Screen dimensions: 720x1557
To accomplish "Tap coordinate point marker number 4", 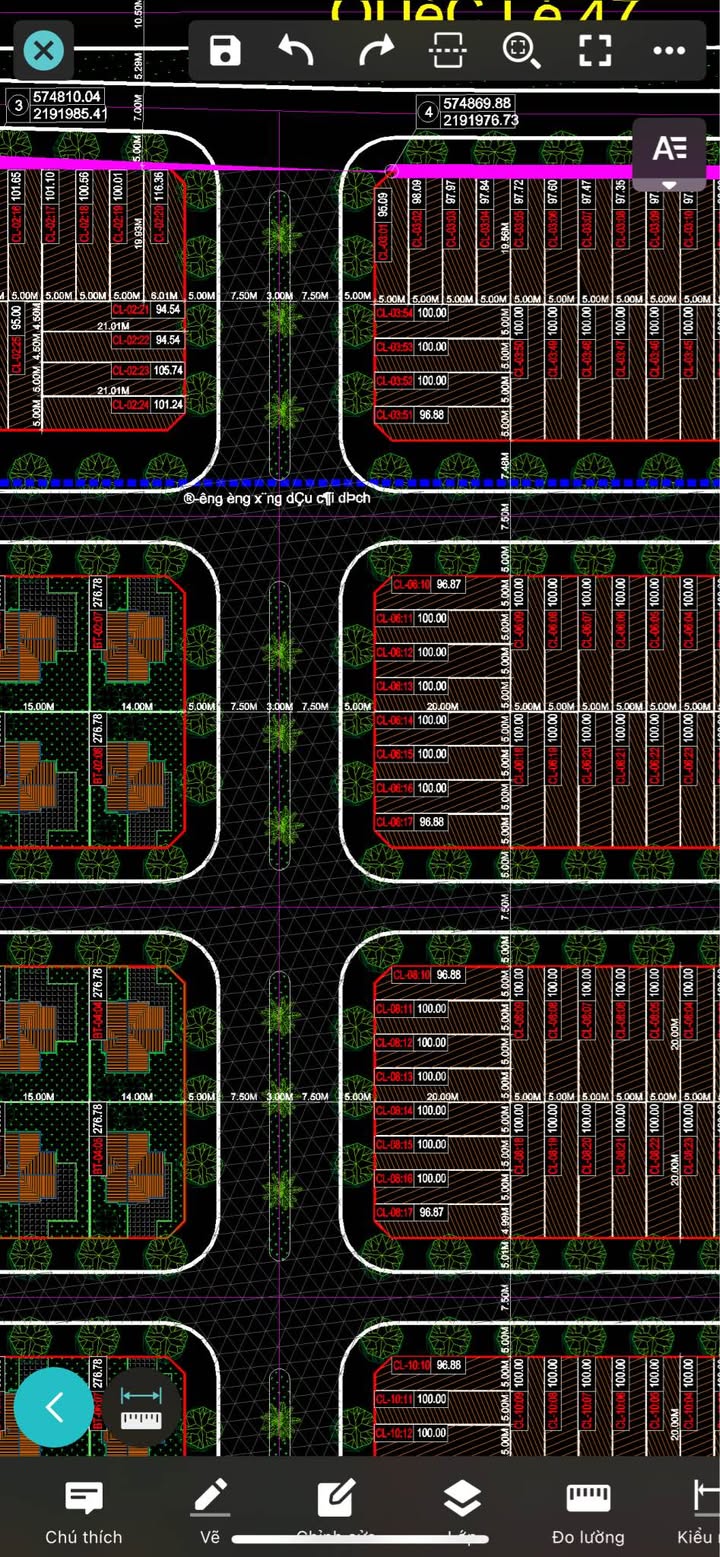I will (x=429, y=112).
